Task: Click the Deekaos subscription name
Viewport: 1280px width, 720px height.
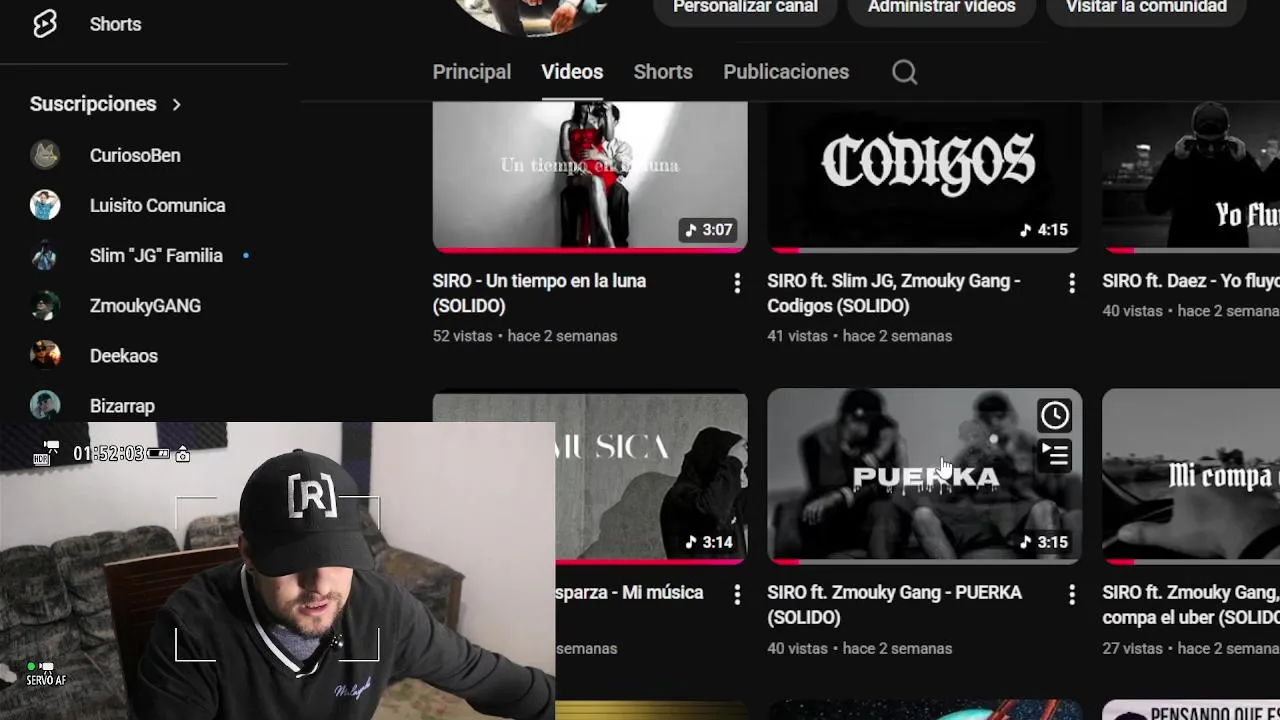Action: 124,355
